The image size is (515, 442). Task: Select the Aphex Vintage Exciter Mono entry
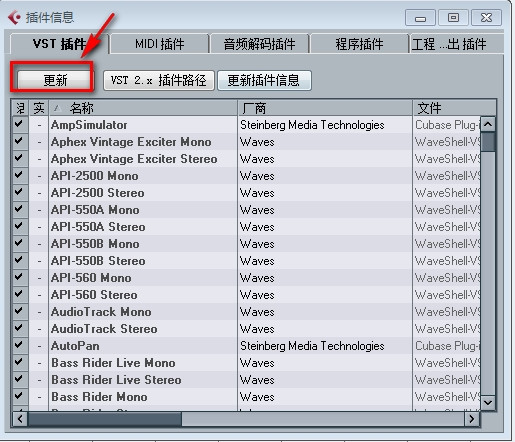(131, 142)
